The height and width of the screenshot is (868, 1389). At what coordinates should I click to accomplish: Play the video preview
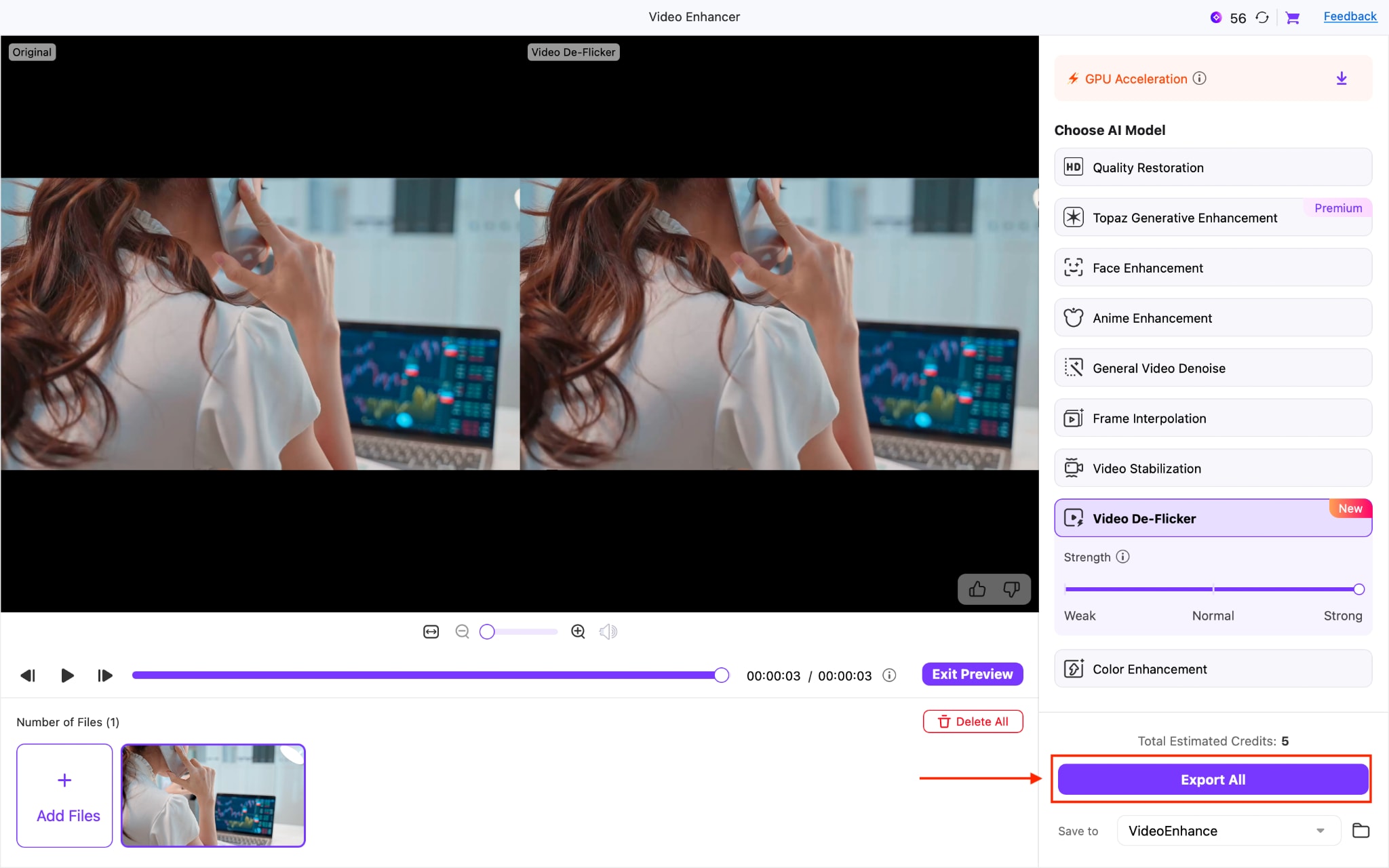(67, 675)
